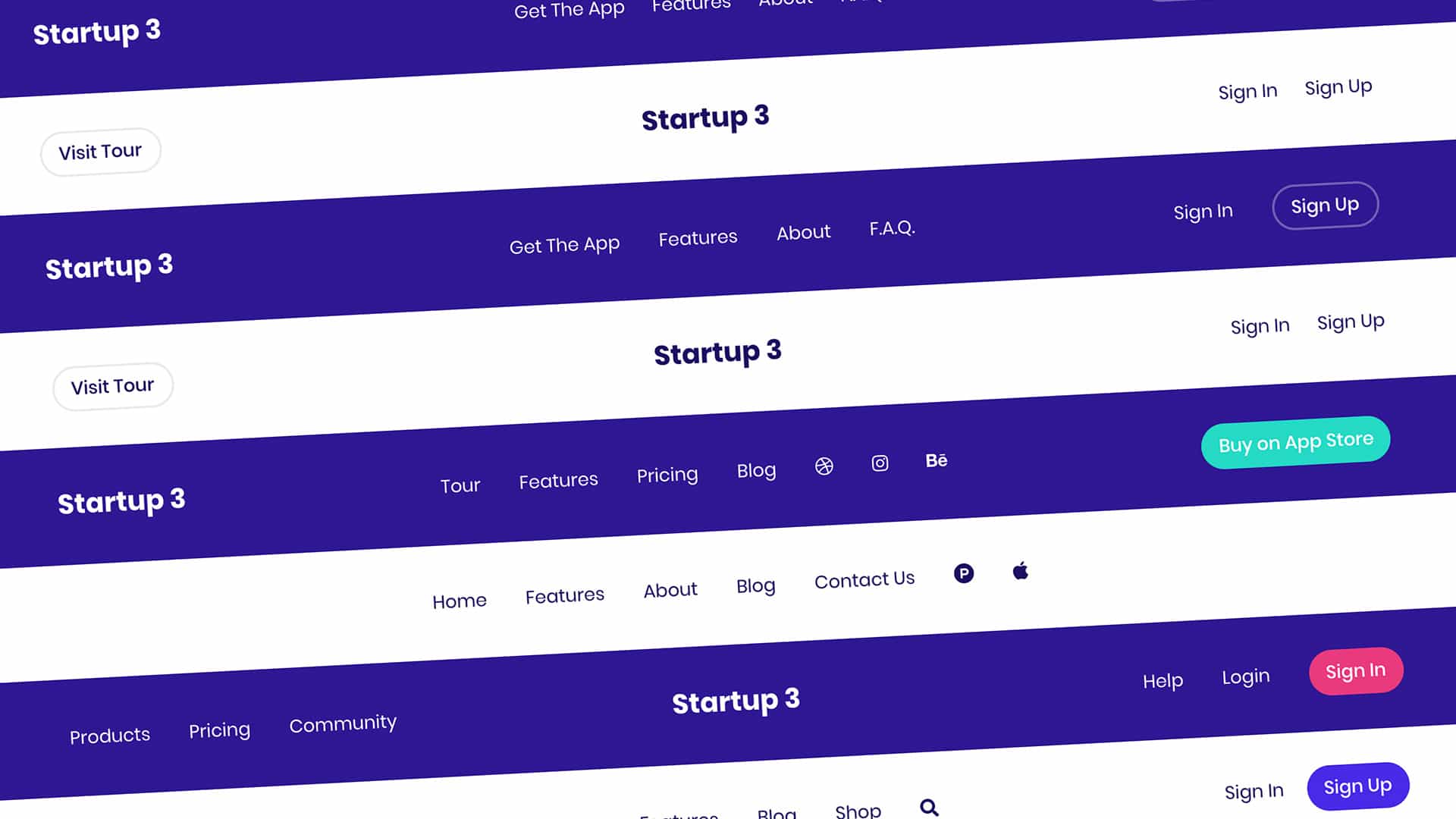The image size is (1456, 819).
Task: Select the F.A.Q. menu item
Action: (x=891, y=228)
